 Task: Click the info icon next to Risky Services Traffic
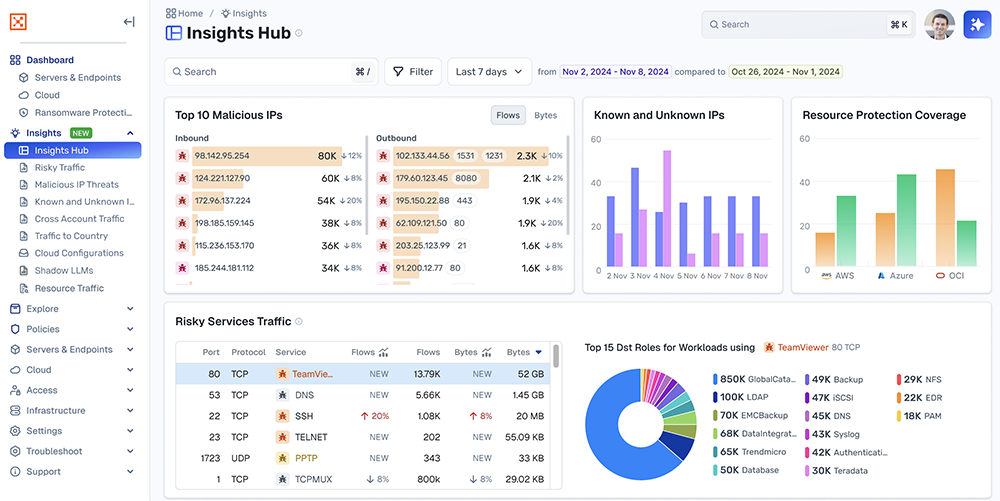click(299, 322)
